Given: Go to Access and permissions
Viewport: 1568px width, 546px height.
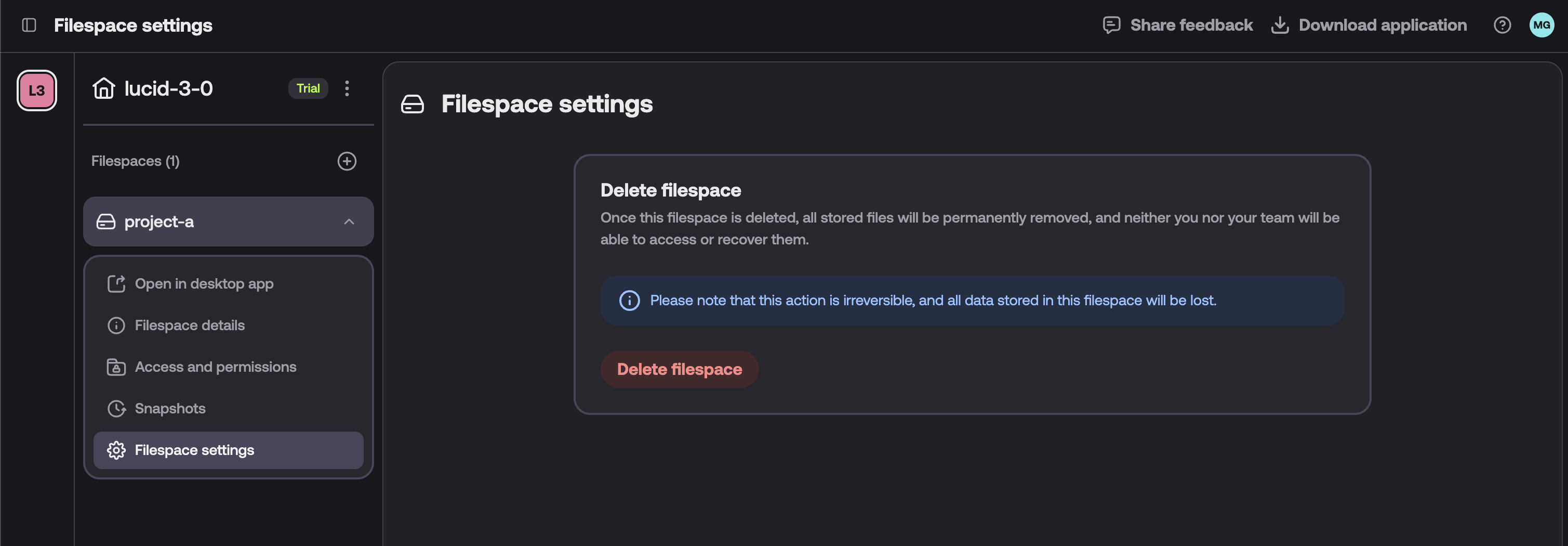Looking at the screenshot, I should coord(228,367).
